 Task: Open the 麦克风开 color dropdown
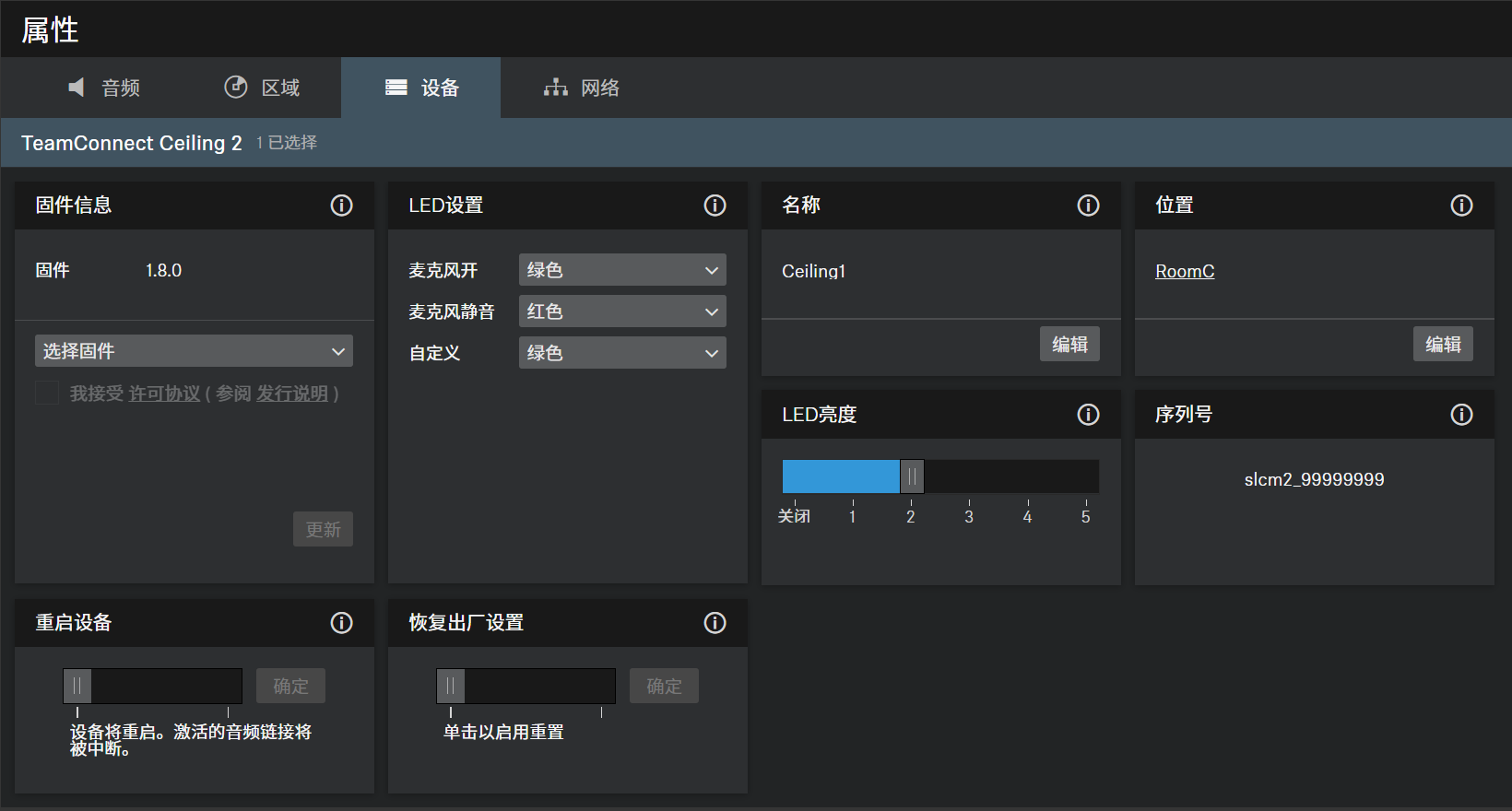(x=622, y=270)
